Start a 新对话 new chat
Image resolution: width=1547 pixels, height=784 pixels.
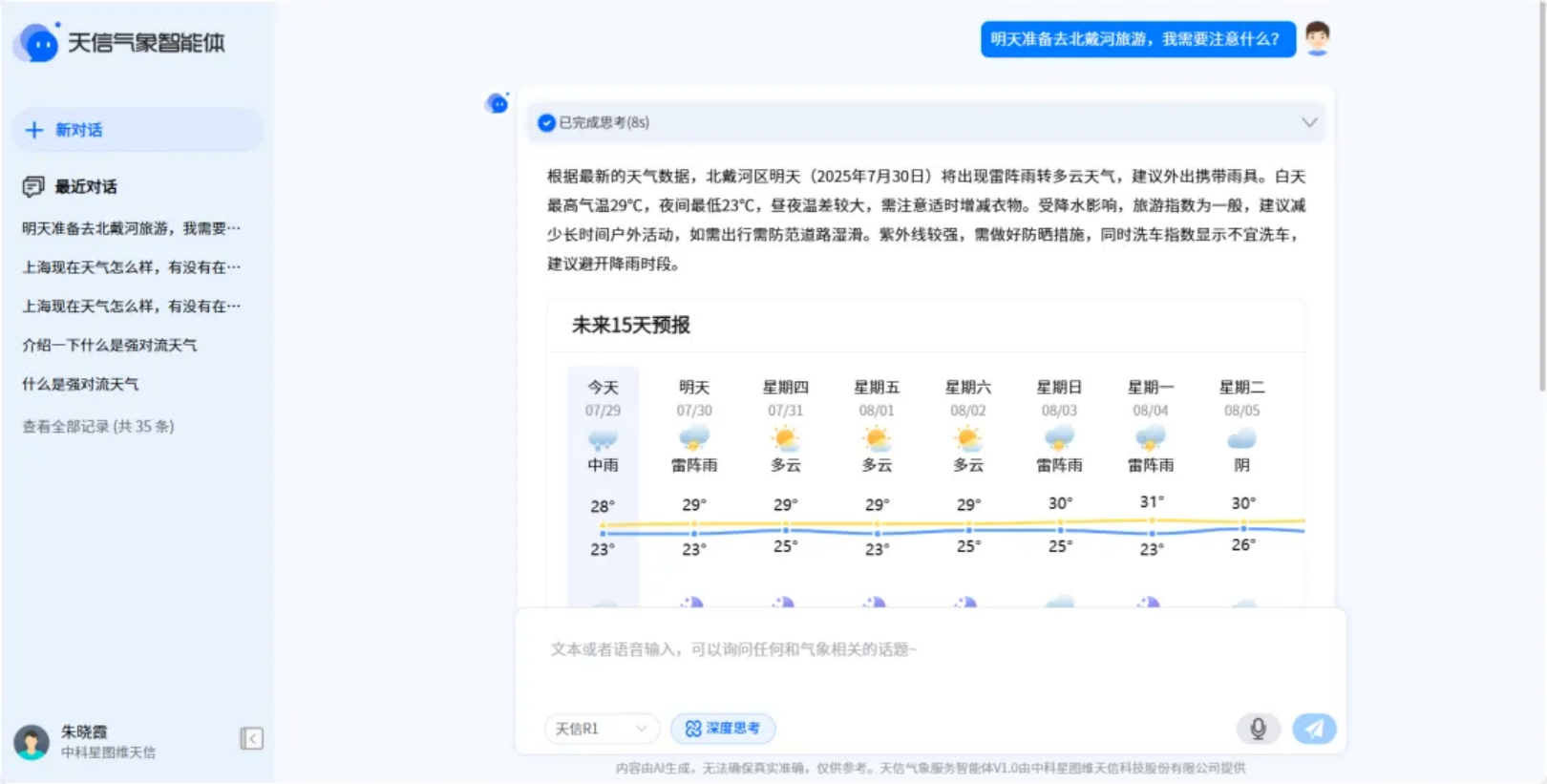137,130
